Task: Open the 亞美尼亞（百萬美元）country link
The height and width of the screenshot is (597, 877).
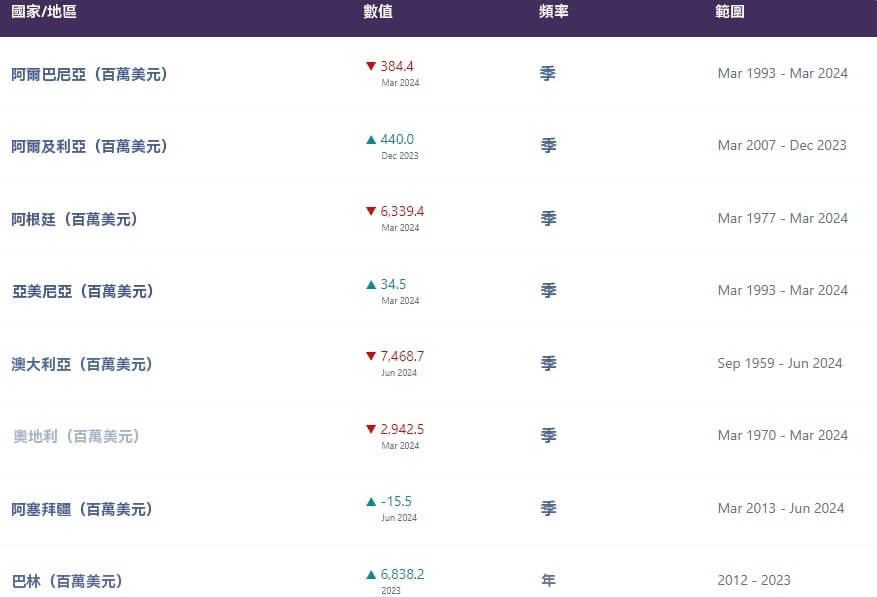Action: coord(83,291)
